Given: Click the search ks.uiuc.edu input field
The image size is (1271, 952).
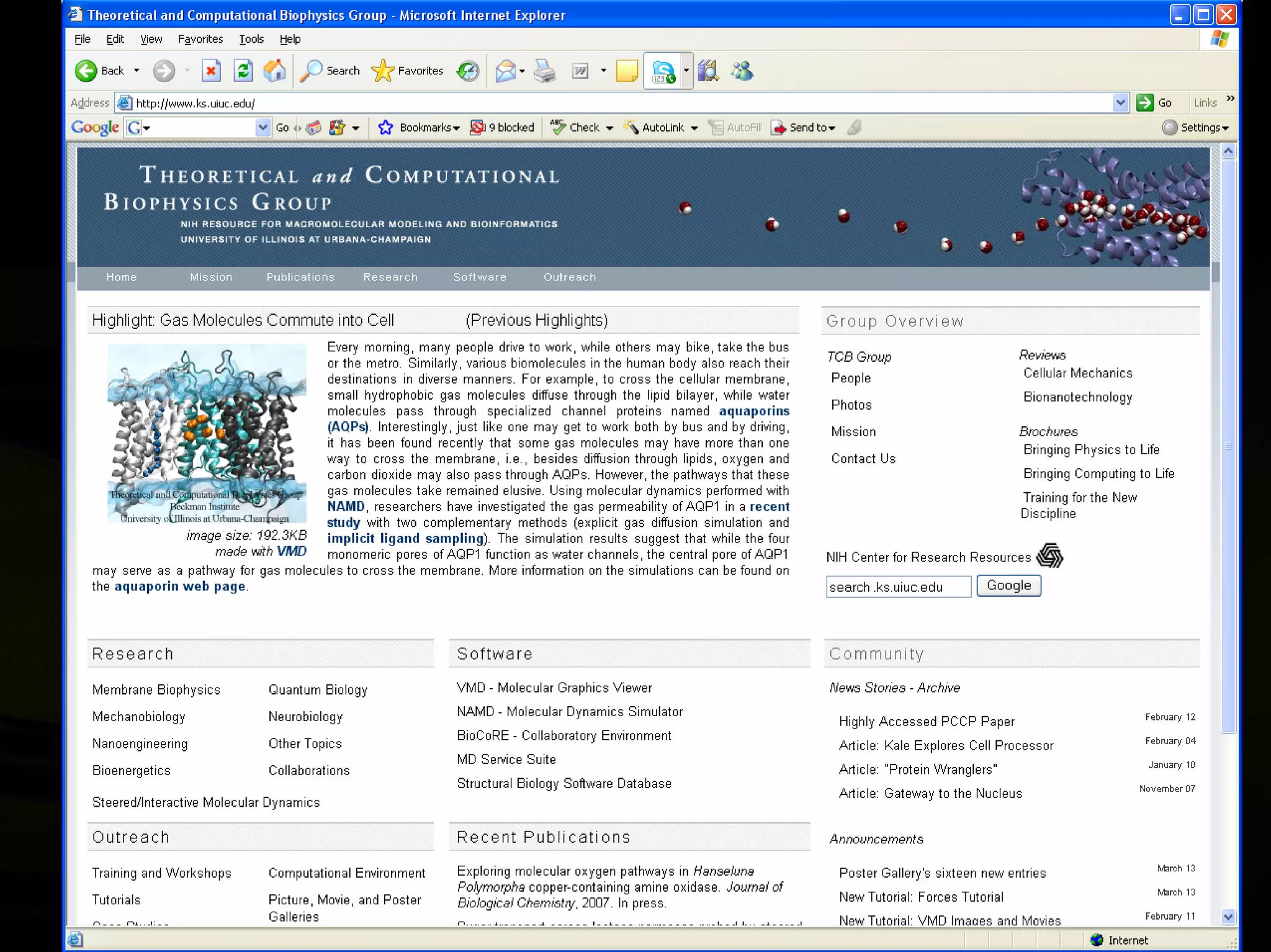Looking at the screenshot, I should click(897, 586).
